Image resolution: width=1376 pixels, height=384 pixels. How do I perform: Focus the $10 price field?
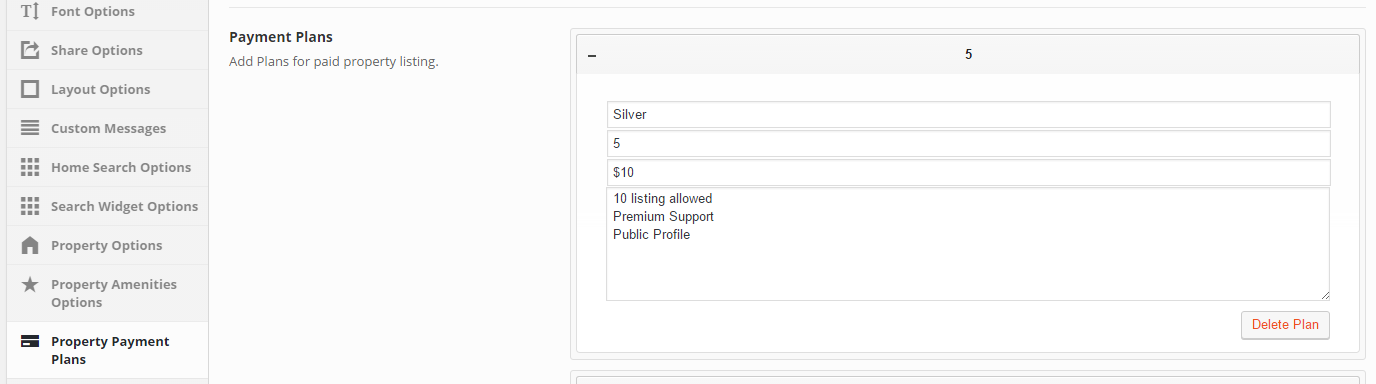point(968,172)
